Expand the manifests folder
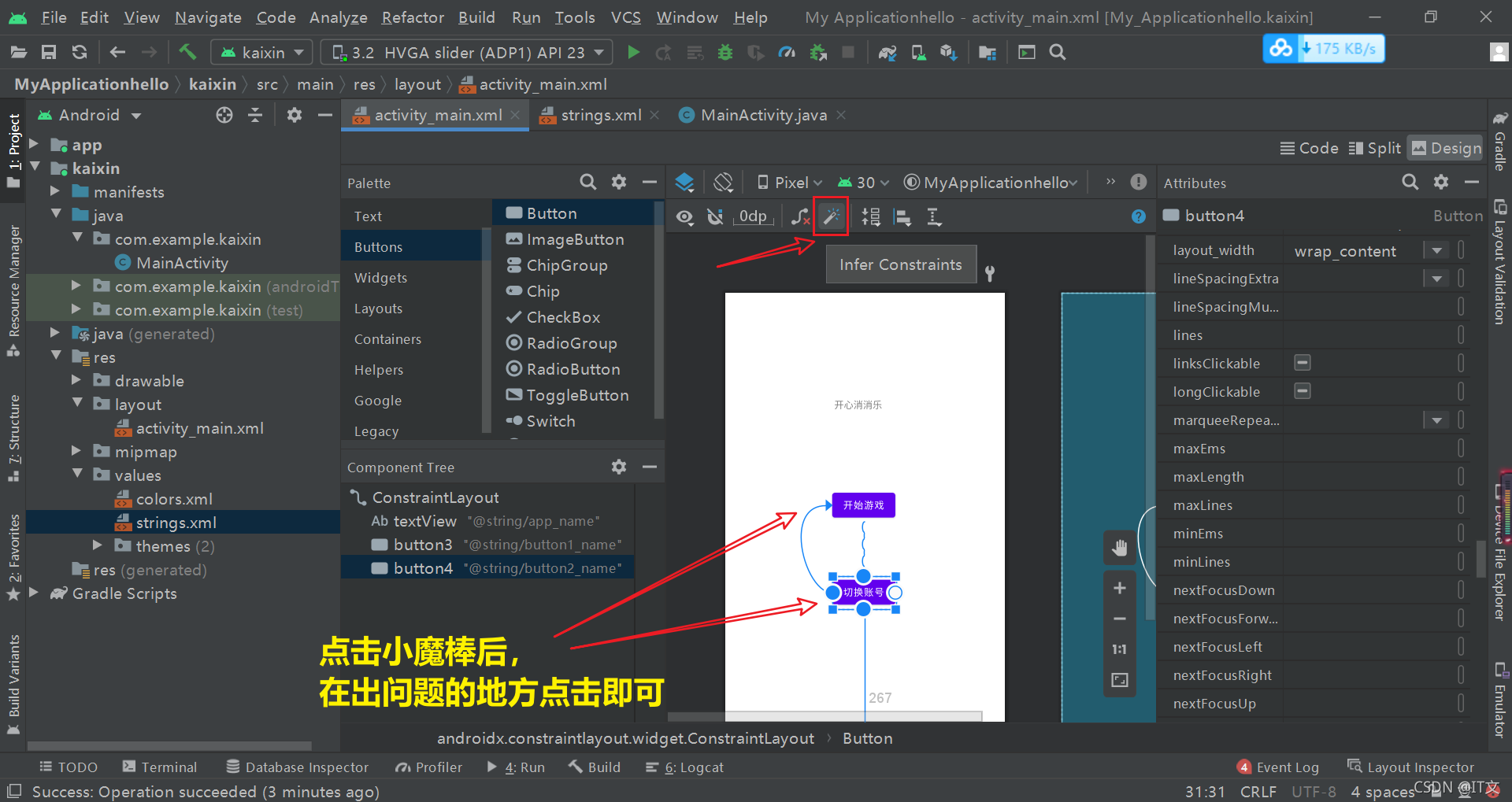 pyautogui.click(x=54, y=191)
